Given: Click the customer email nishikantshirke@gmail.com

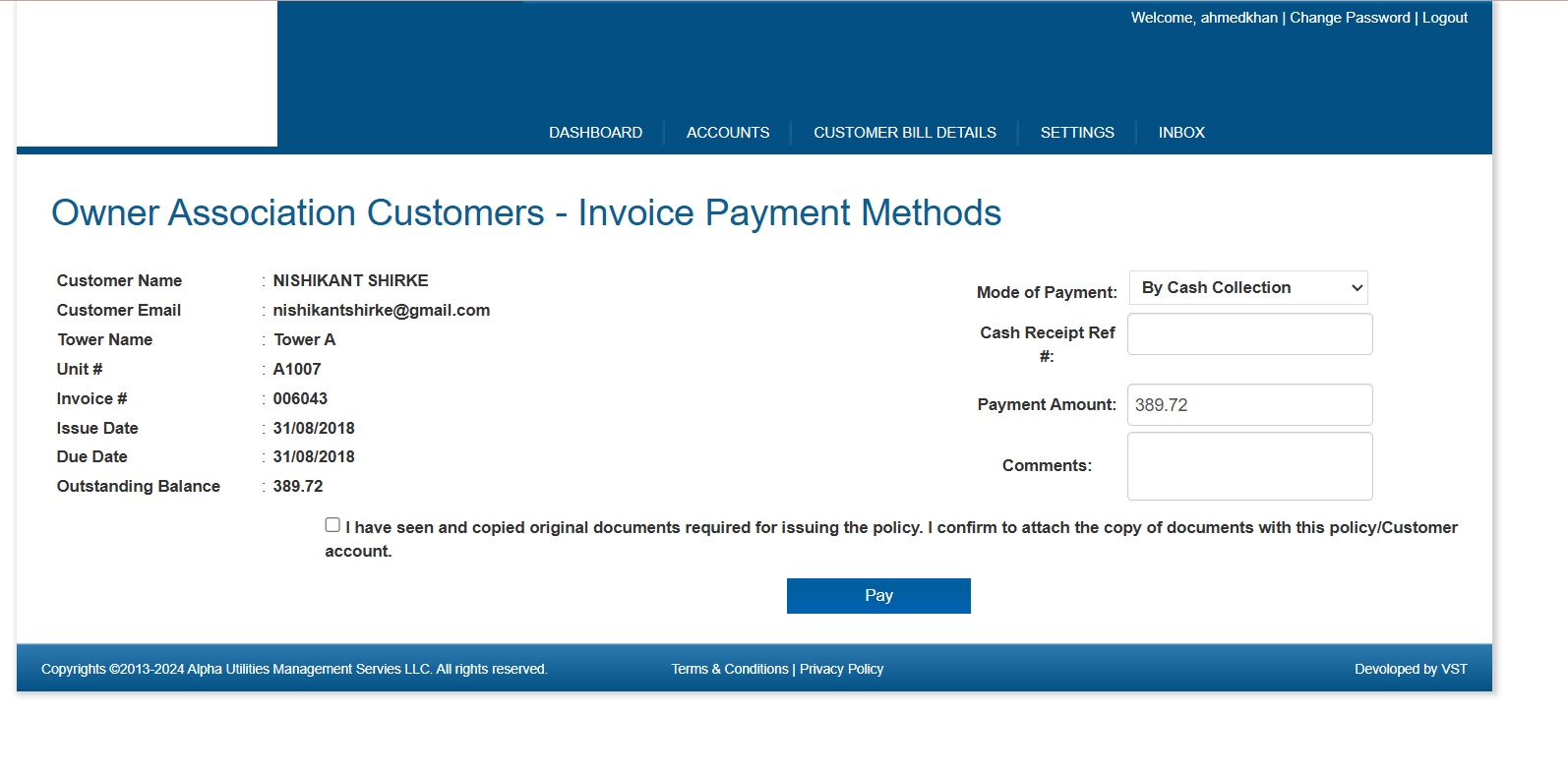Looking at the screenshot, I should tap(381, 311).
